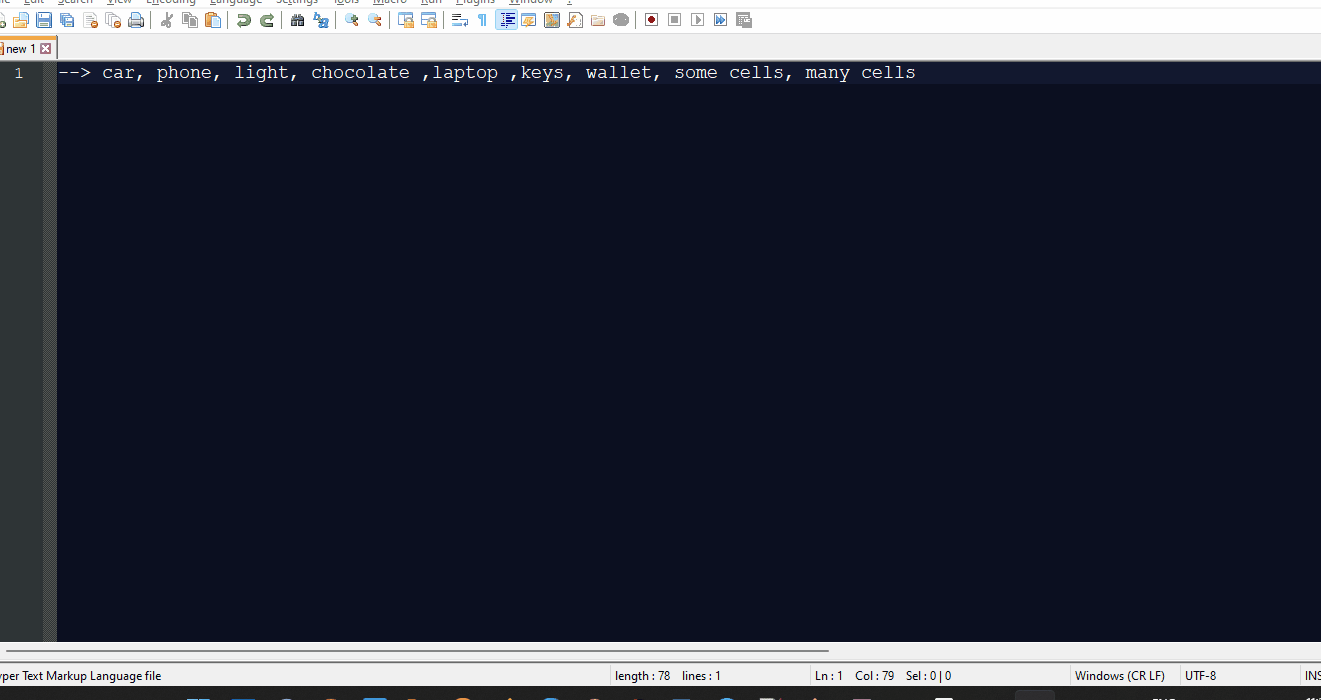The height and width of the screenshot is (700, 1321).
Task: Open the user defined language dialog icon
Action: coord(529,20)
